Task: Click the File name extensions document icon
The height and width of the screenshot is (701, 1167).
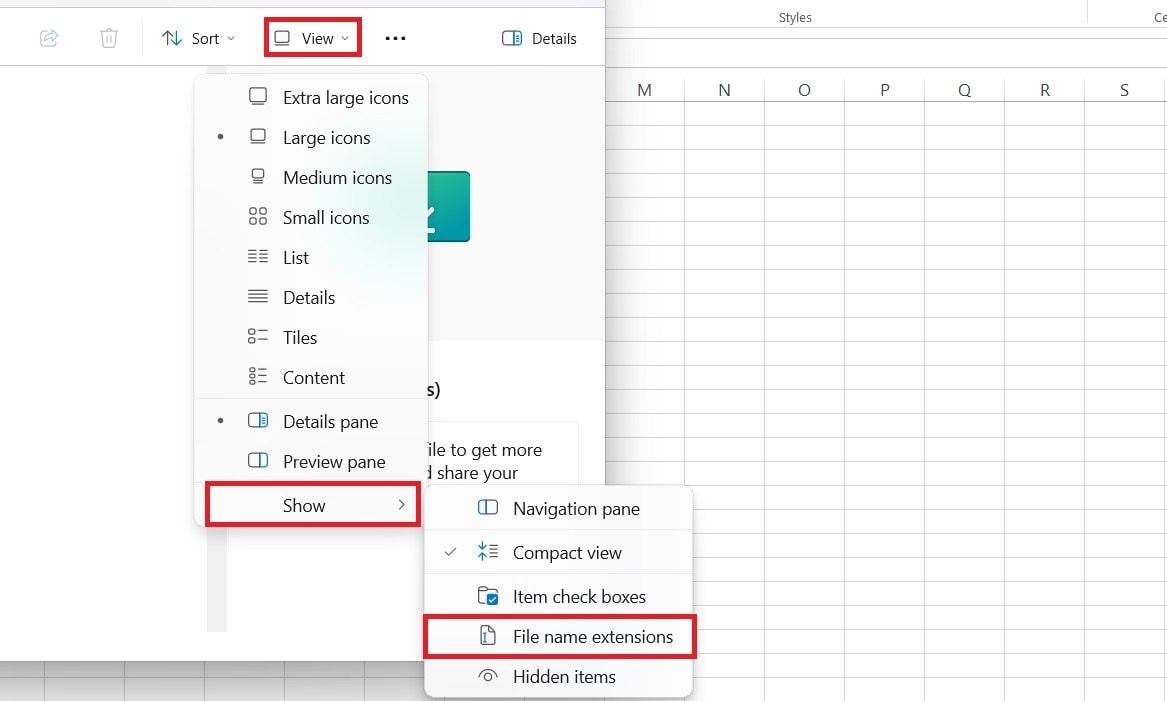Action: coord(487,636)
